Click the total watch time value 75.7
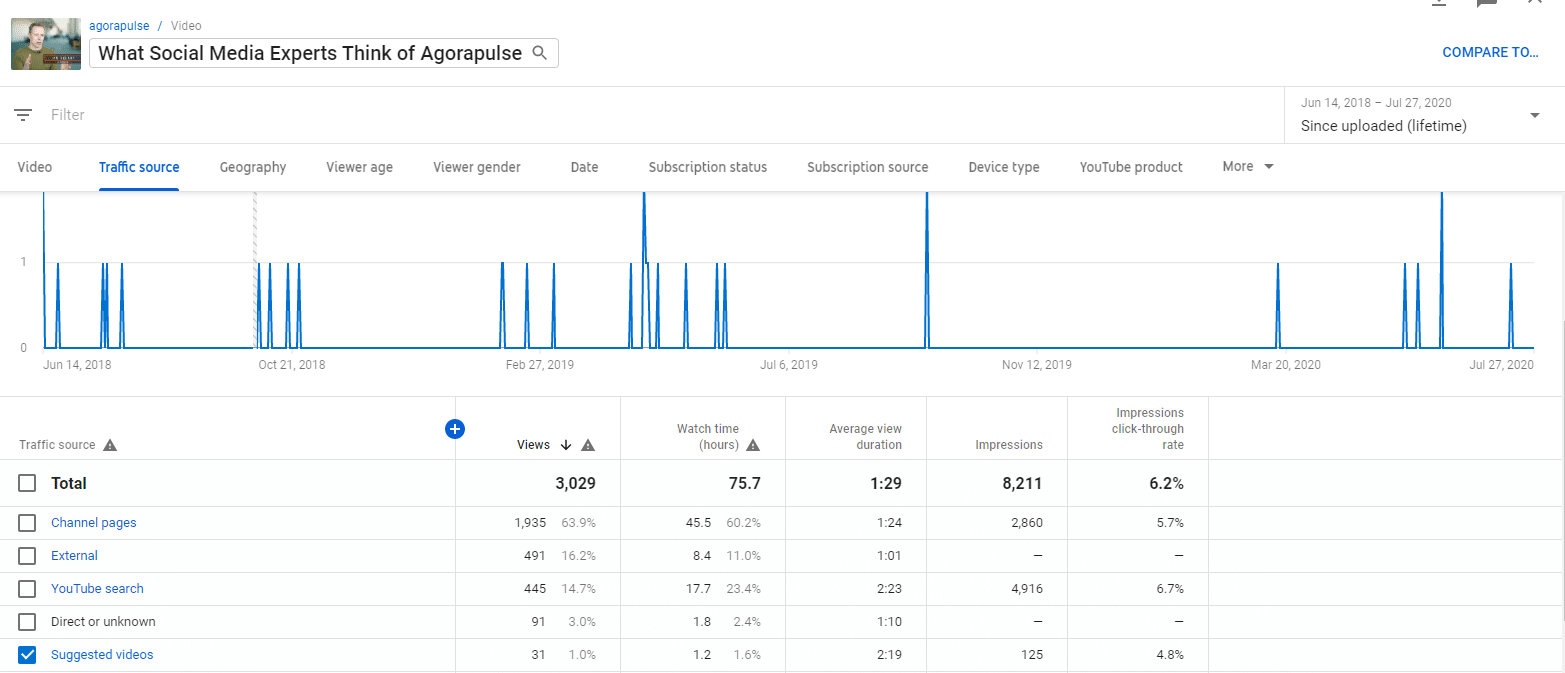The image size is (1565, 673). (x=745, y=483)
